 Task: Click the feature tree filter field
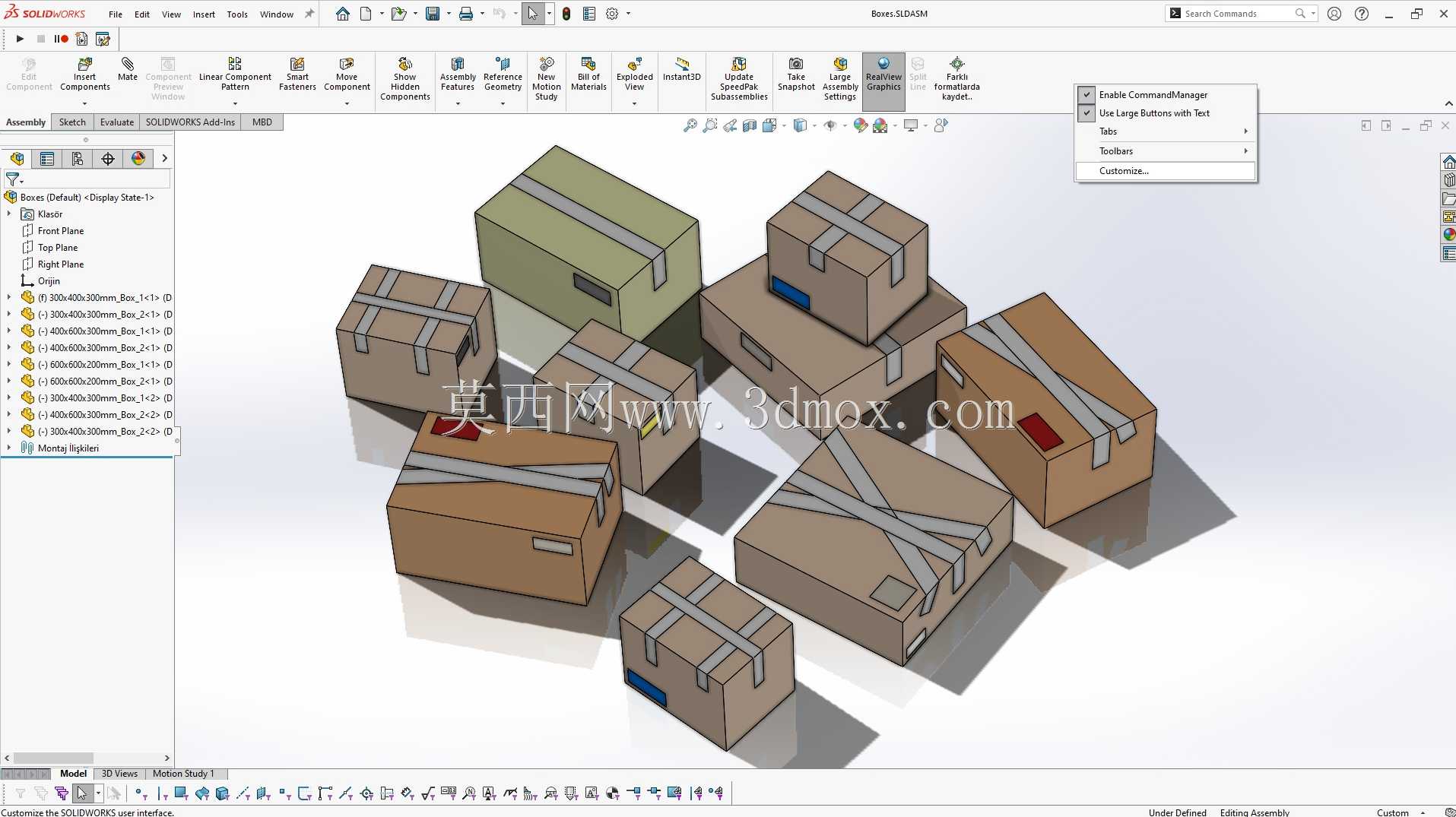87,179
